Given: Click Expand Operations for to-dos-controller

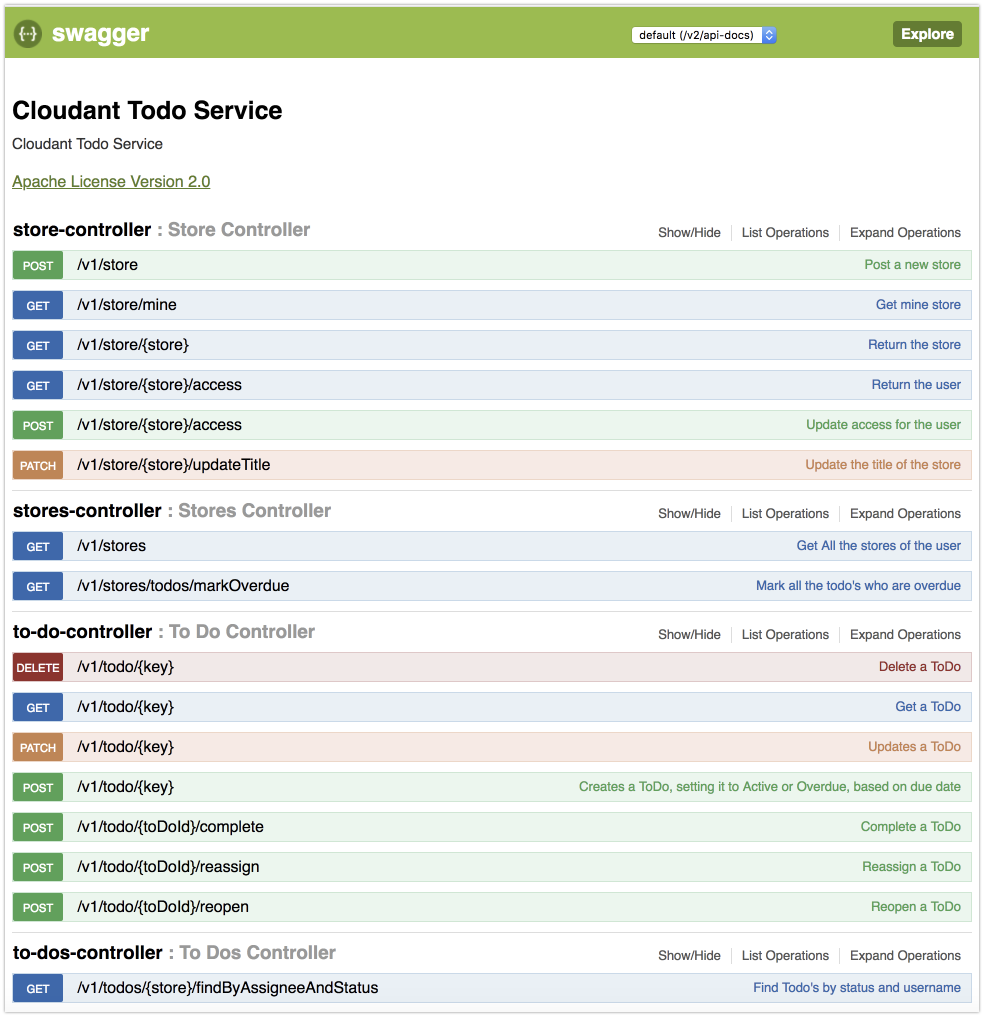Looking at the screenshot, I should 905,956.
